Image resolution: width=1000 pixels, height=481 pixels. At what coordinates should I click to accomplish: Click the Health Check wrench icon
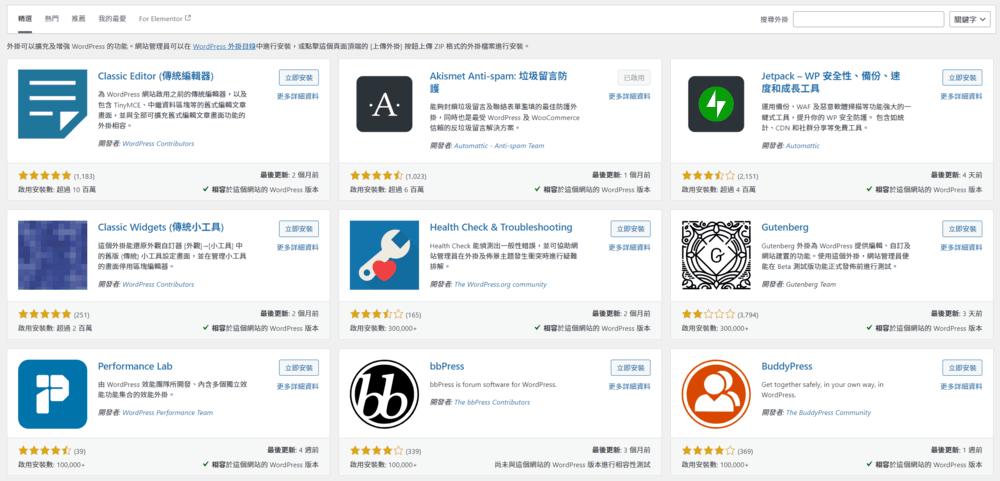[x=384, y=255]
